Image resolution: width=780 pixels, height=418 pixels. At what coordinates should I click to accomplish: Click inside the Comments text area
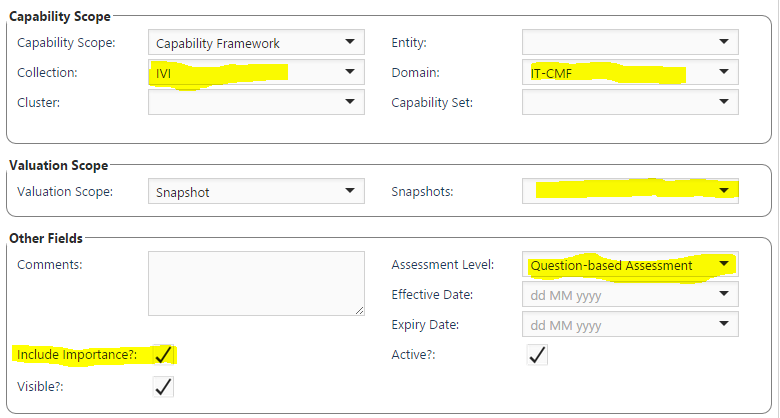[x=256, y=283]
